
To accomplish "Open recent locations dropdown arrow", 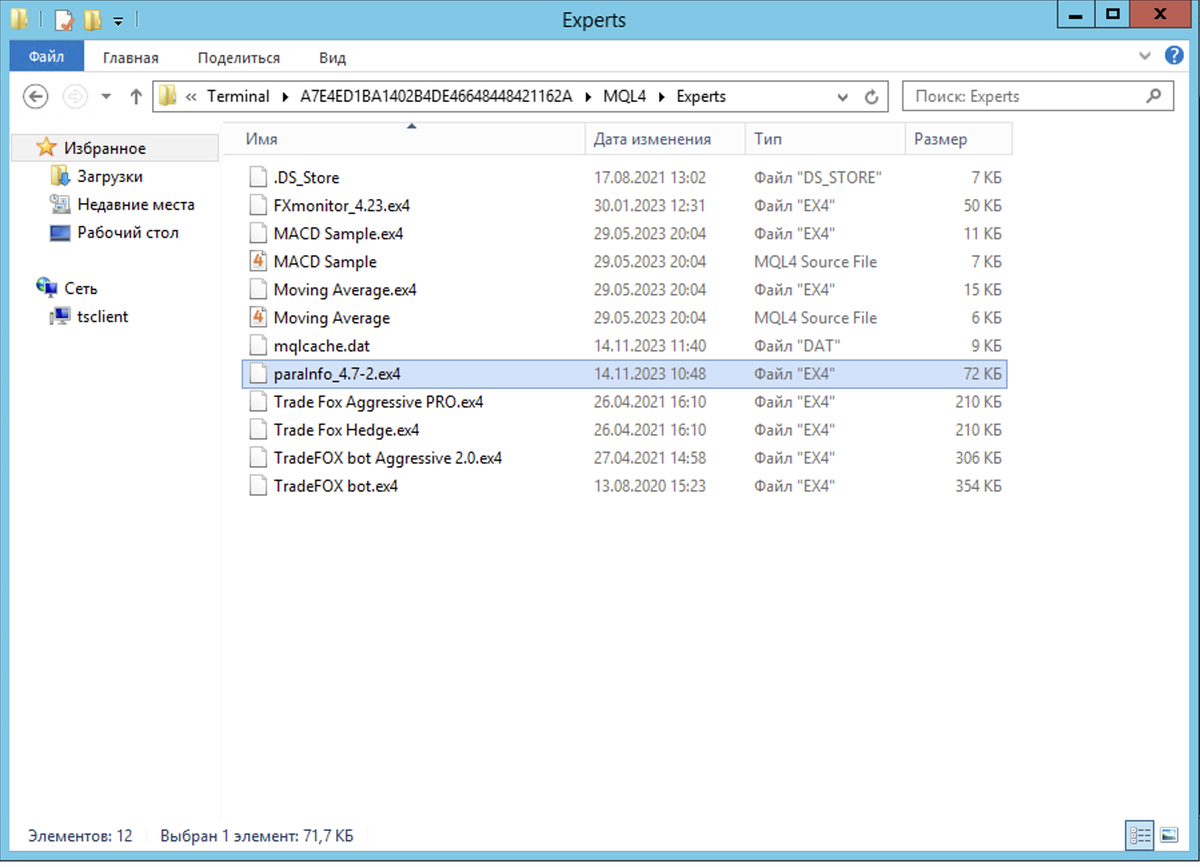I will tap(107, 97).
